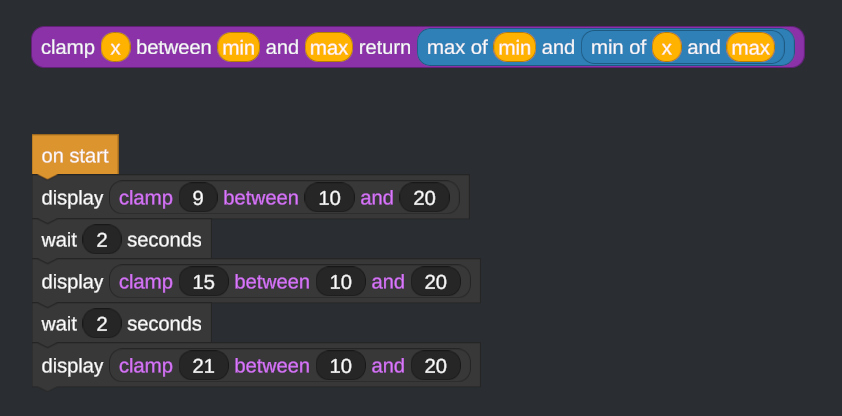Screen dimensions: 842x416
Task: Click the value 10 in the third clamp call
Action: click(x=340, y=366)
